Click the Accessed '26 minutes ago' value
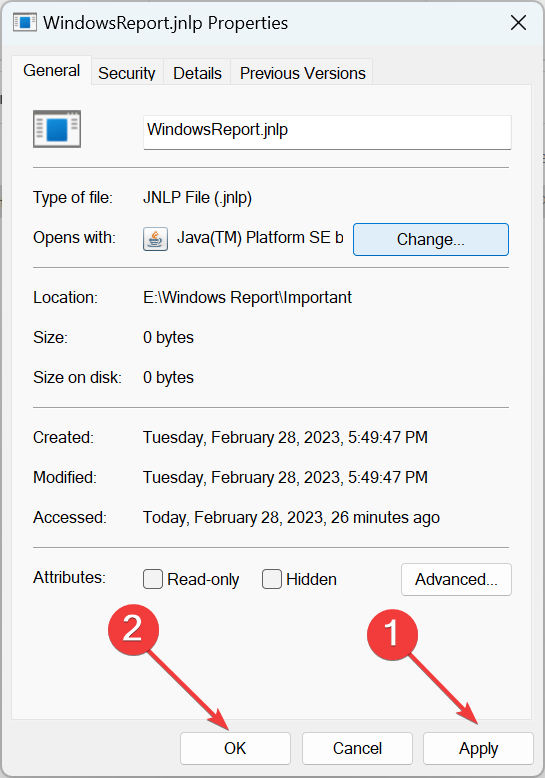The width and height of the screenshot is (545, 778). [x=291, y=518]
